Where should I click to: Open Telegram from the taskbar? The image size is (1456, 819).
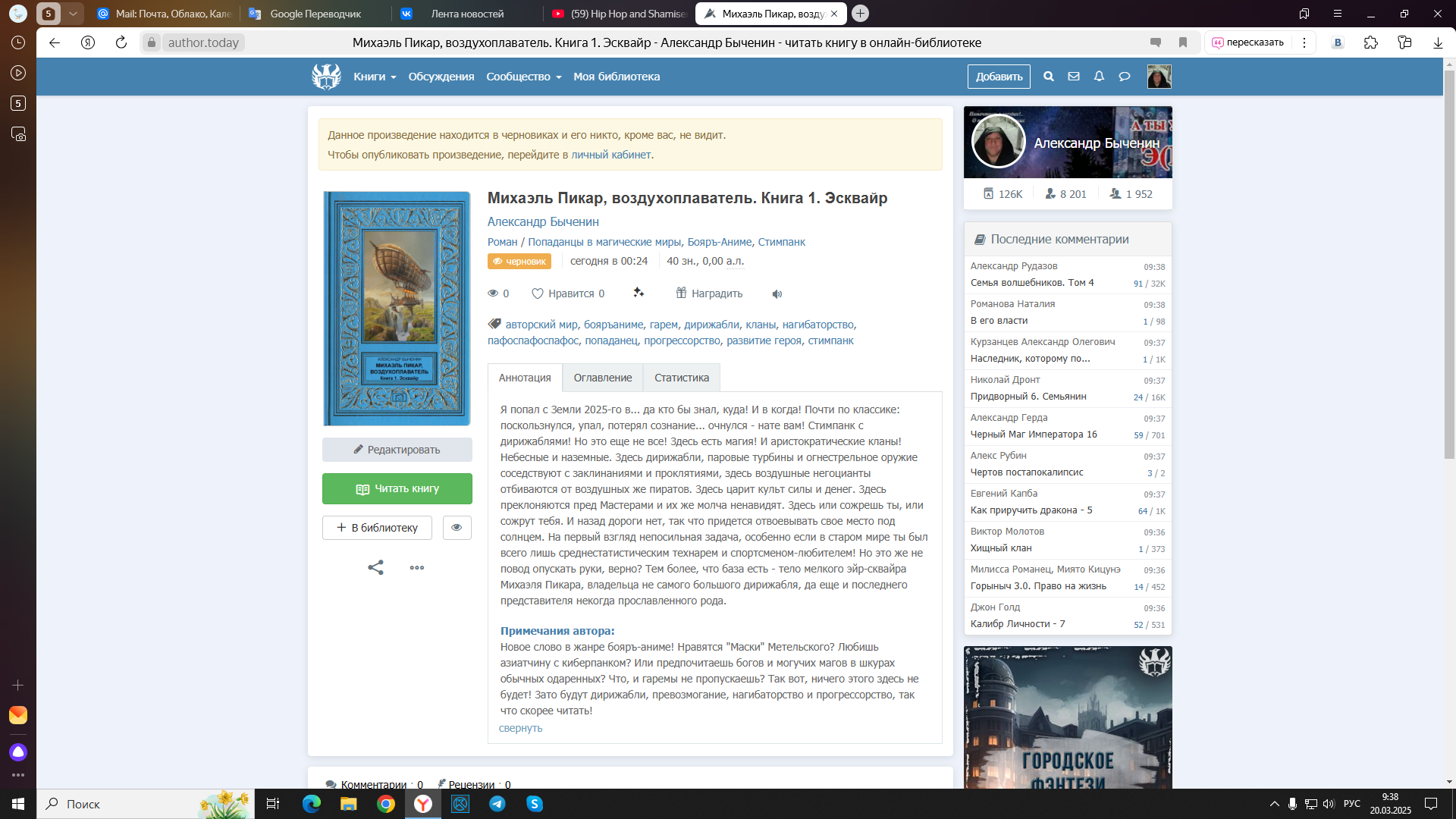click(497, 804)
